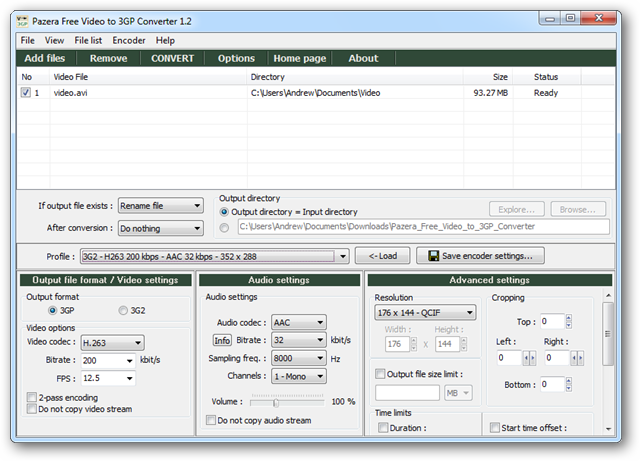
Task: Click the CONVERT toolbar button
Action: pos(172,58)
